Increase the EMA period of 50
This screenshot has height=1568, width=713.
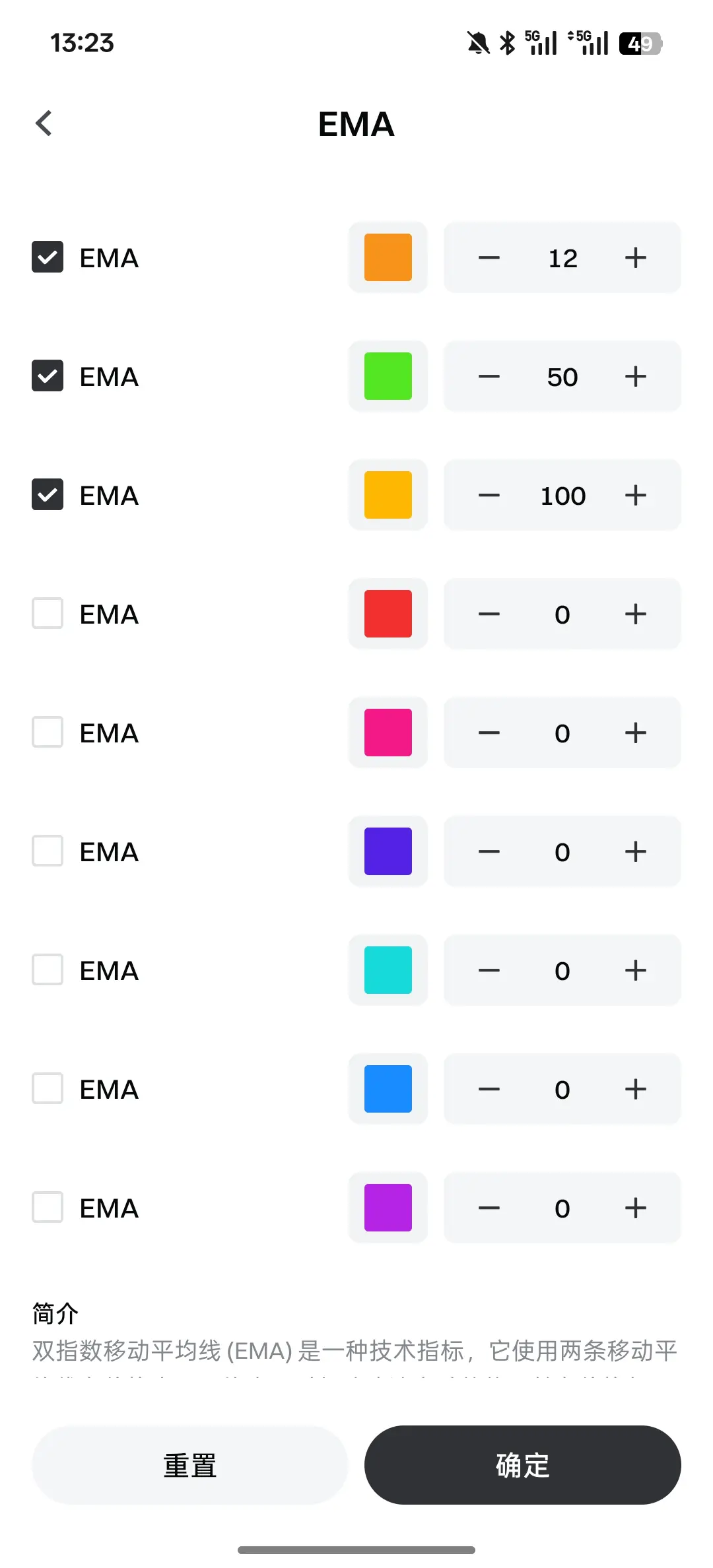coord(635,377)
